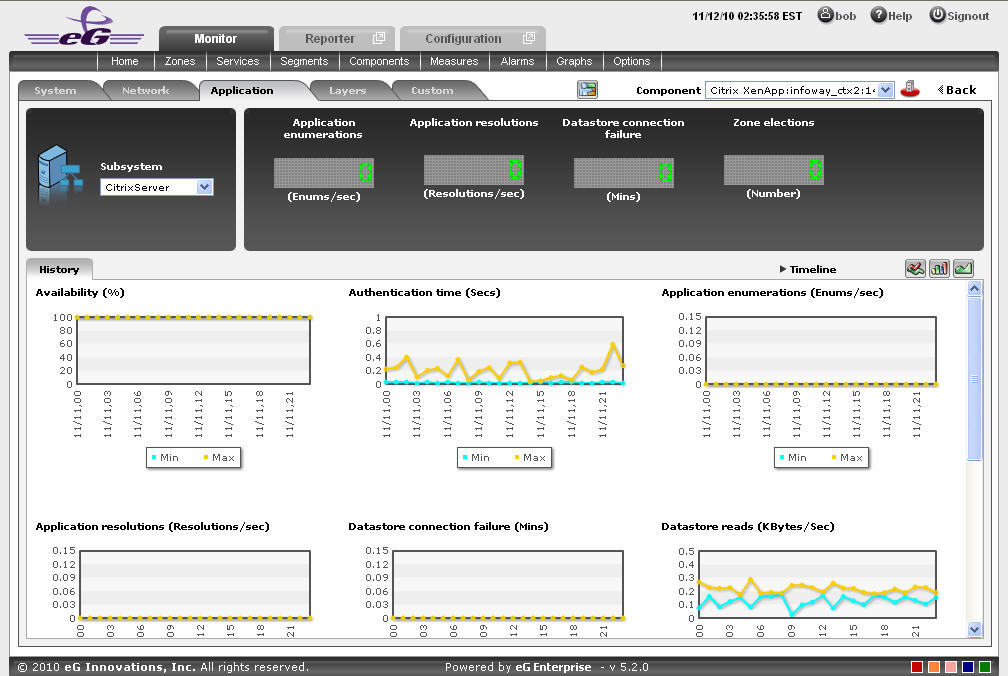Click the Help link text
Screen dimensions: 1008x676
[x=900, y=16]
